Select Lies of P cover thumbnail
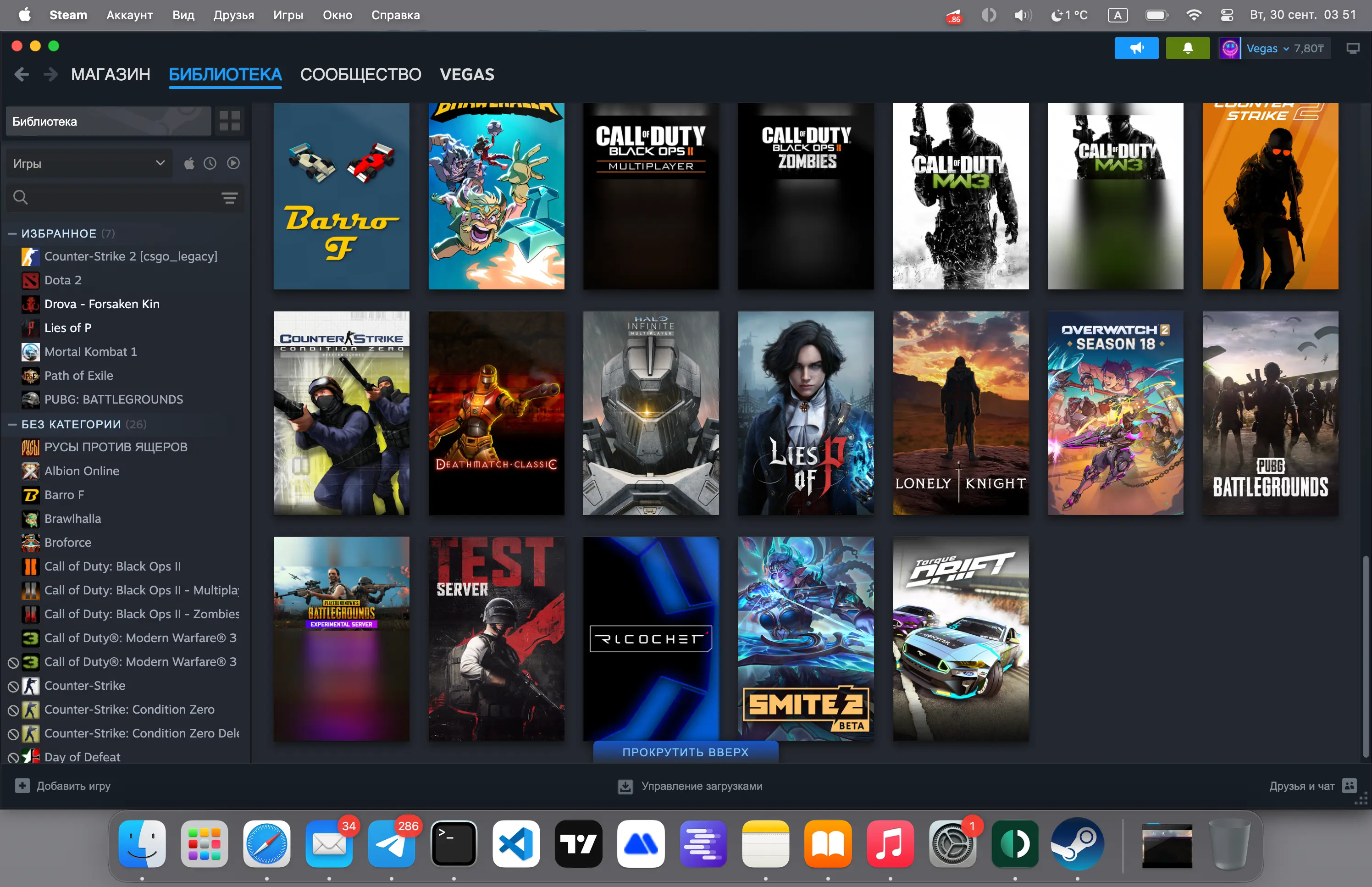The width and height of the screenshot is (1372, 887). pos(806,413)
